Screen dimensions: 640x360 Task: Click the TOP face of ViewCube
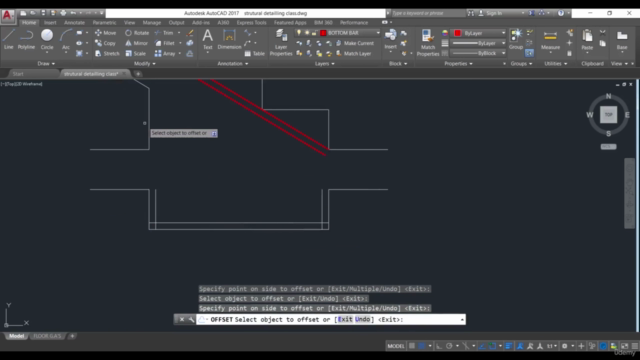point(608,115)
